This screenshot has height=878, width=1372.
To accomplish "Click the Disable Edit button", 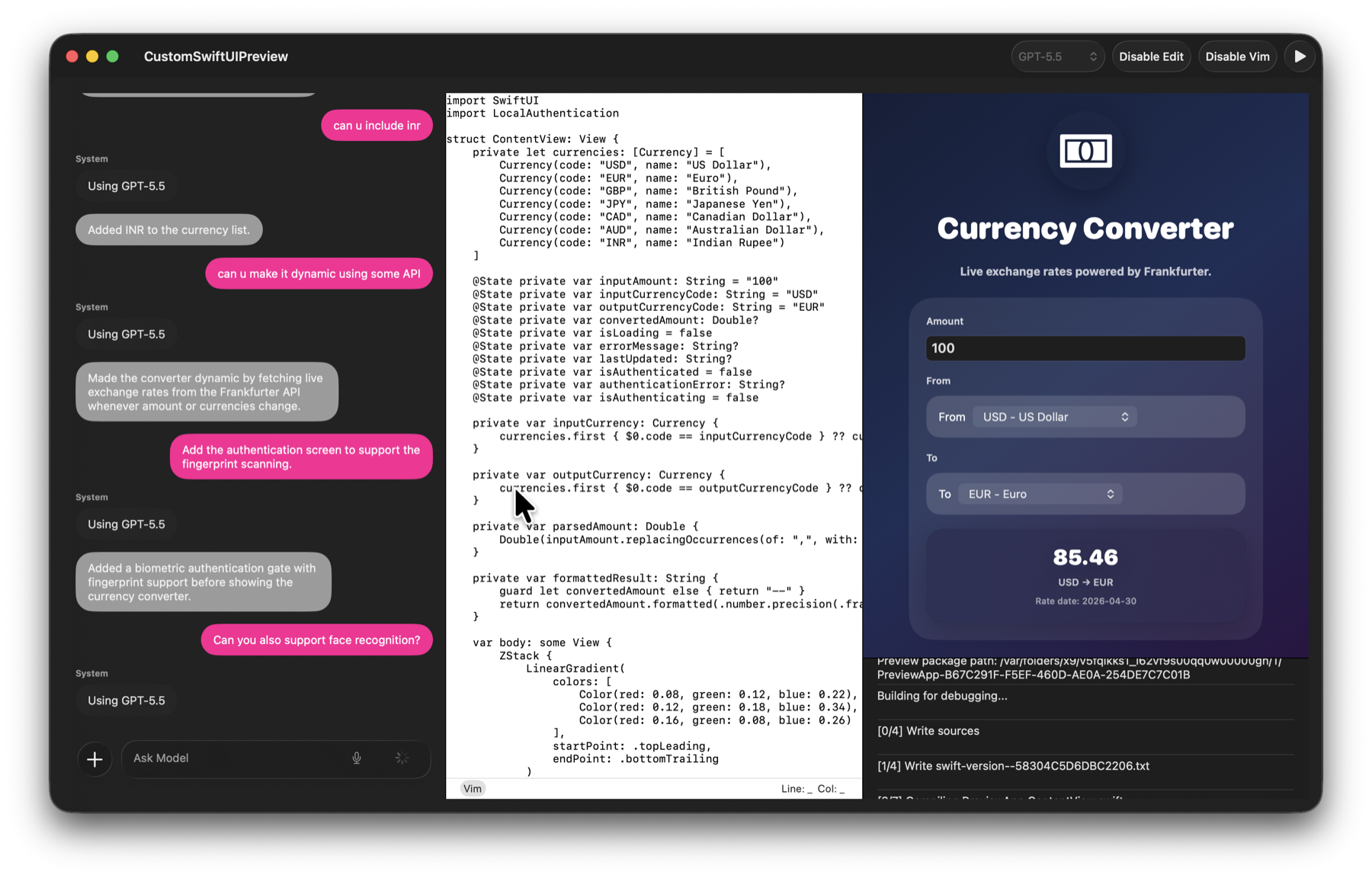I will pos(1151,56).
